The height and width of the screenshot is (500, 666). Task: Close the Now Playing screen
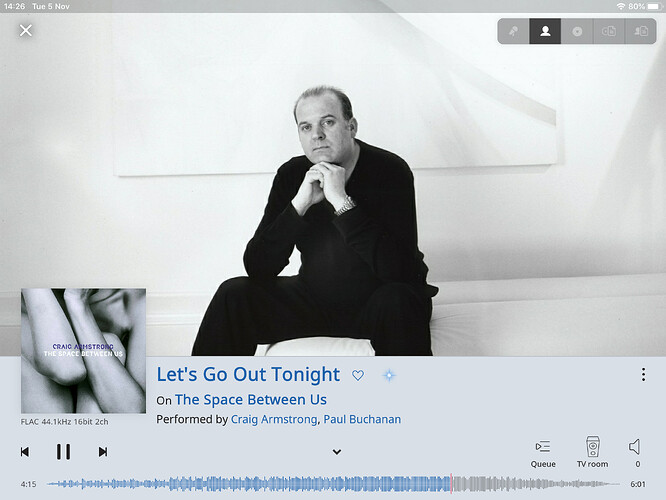tap(26, 30)
